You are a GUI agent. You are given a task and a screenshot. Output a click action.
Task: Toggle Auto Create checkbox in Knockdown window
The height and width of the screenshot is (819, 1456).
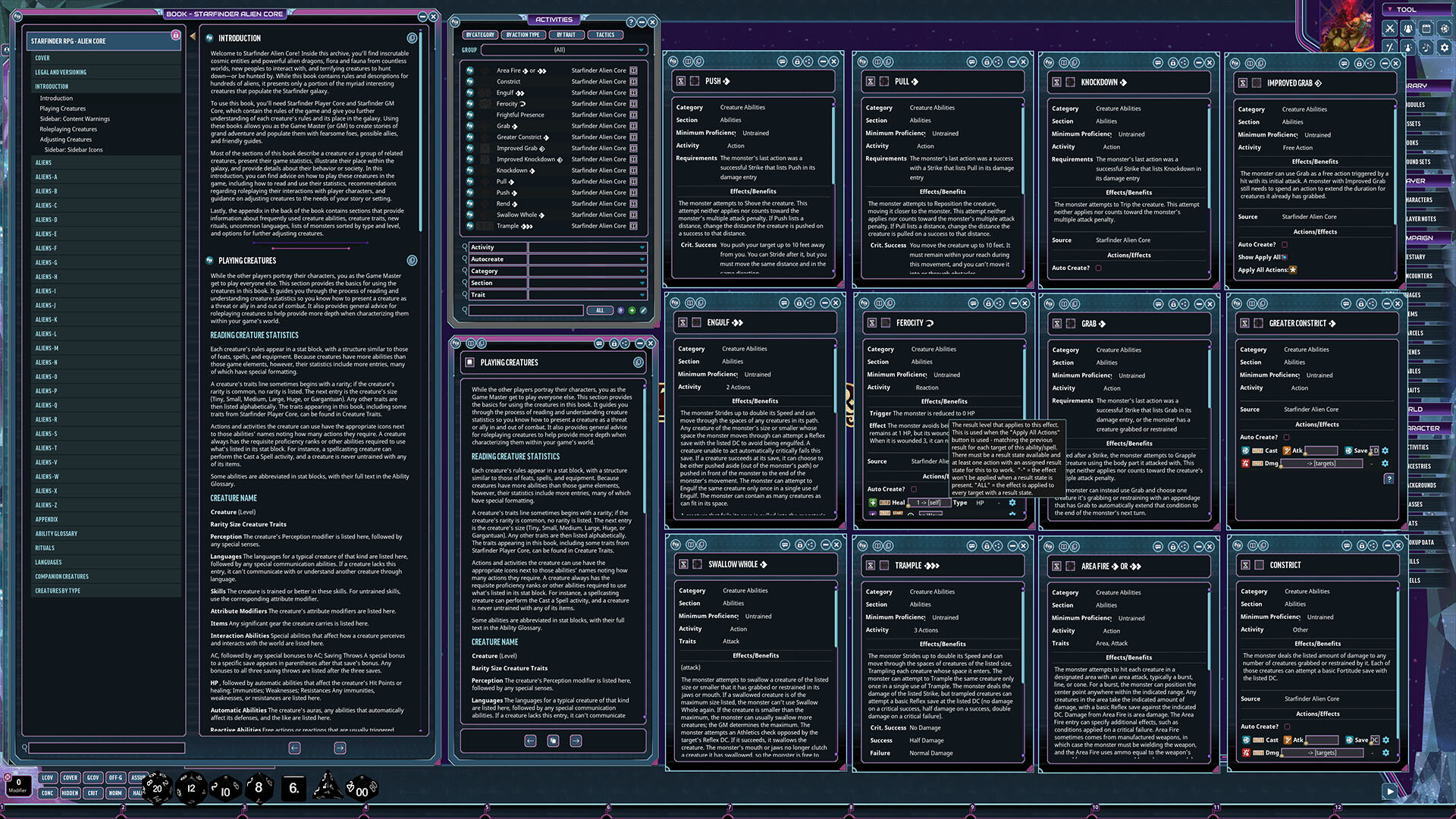(x=1098, y=268)
